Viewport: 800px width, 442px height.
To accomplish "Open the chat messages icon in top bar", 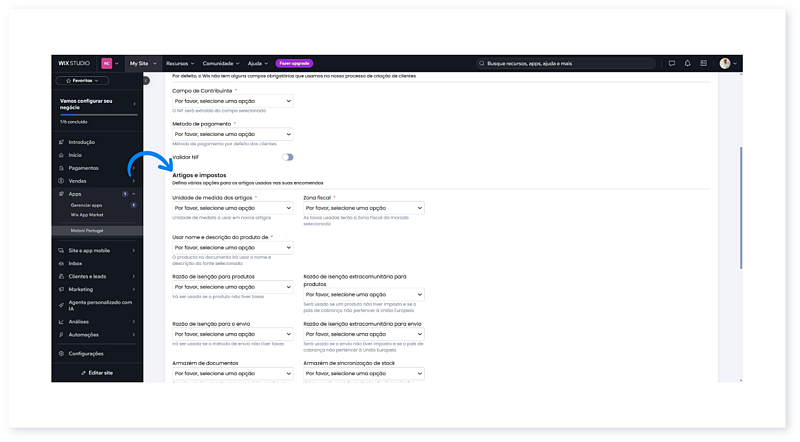I will (x=671, y=63).
